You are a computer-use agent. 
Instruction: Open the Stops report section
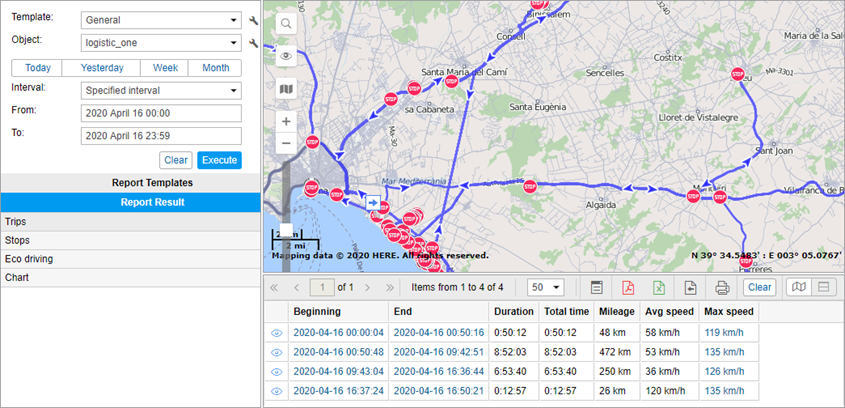point(130,239)
